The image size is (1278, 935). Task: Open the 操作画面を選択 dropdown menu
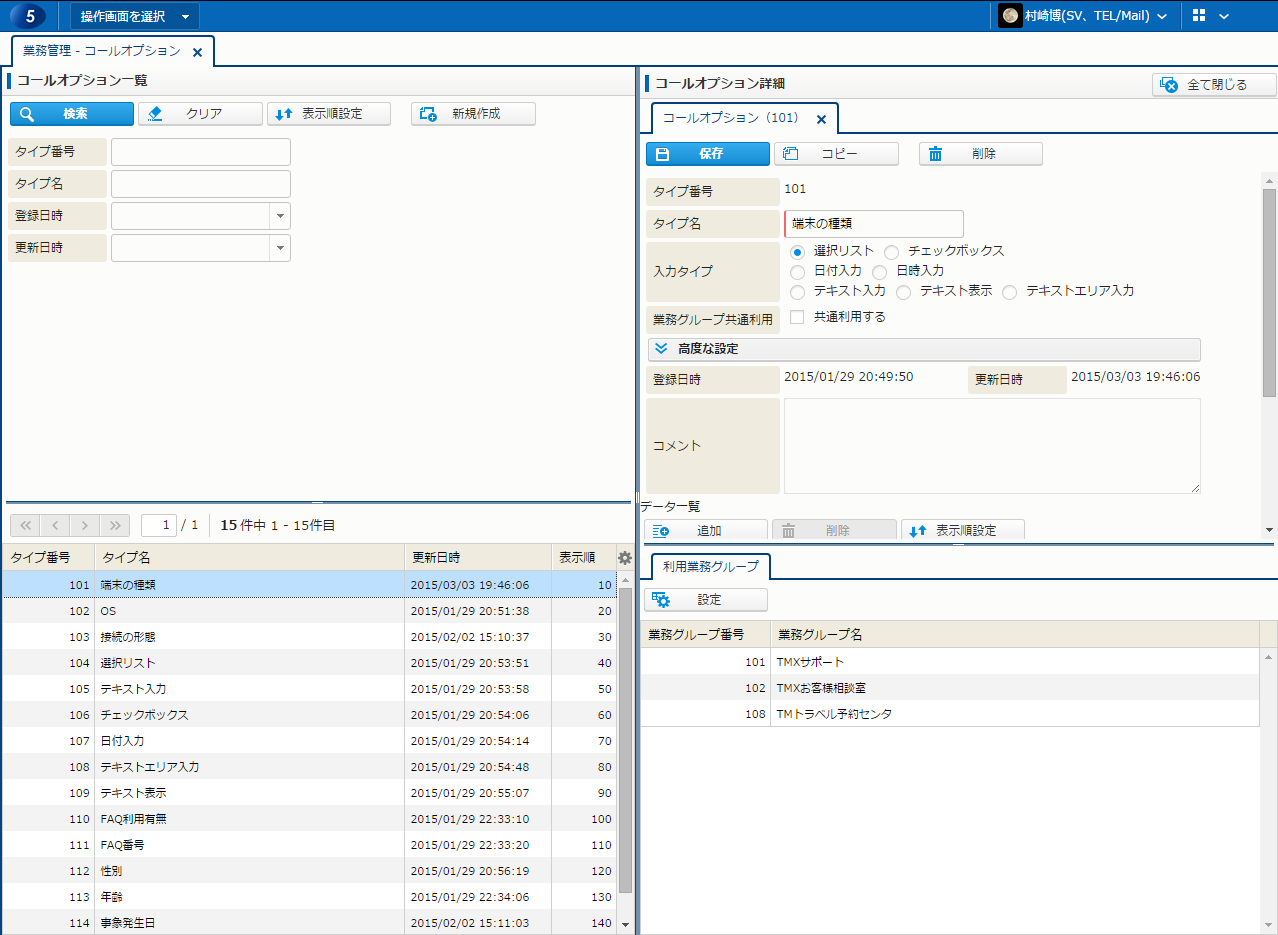(x=135, y=16)
